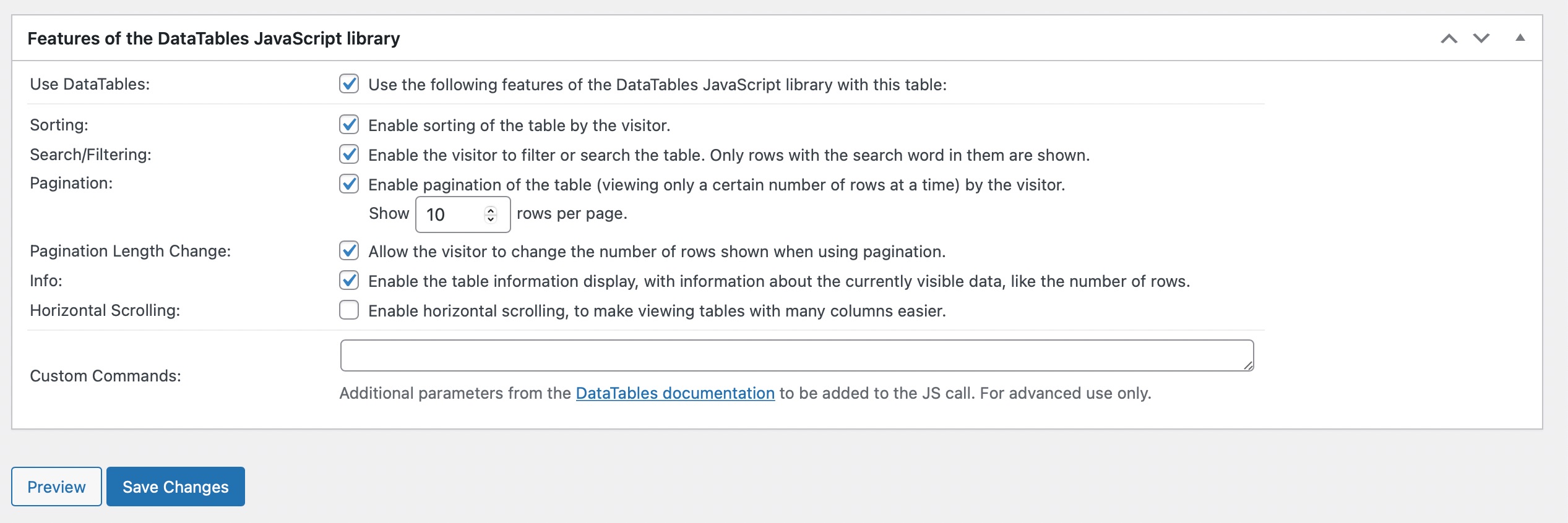Toggle the Info display checkbox
Viewport: 1568px width, 523px height.
point(349,280)
